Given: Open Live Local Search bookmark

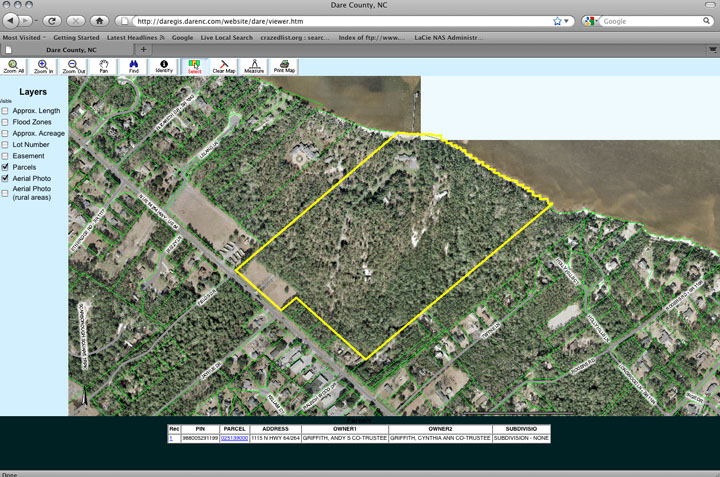Looking at the screenshot, I should click(227, 38).
